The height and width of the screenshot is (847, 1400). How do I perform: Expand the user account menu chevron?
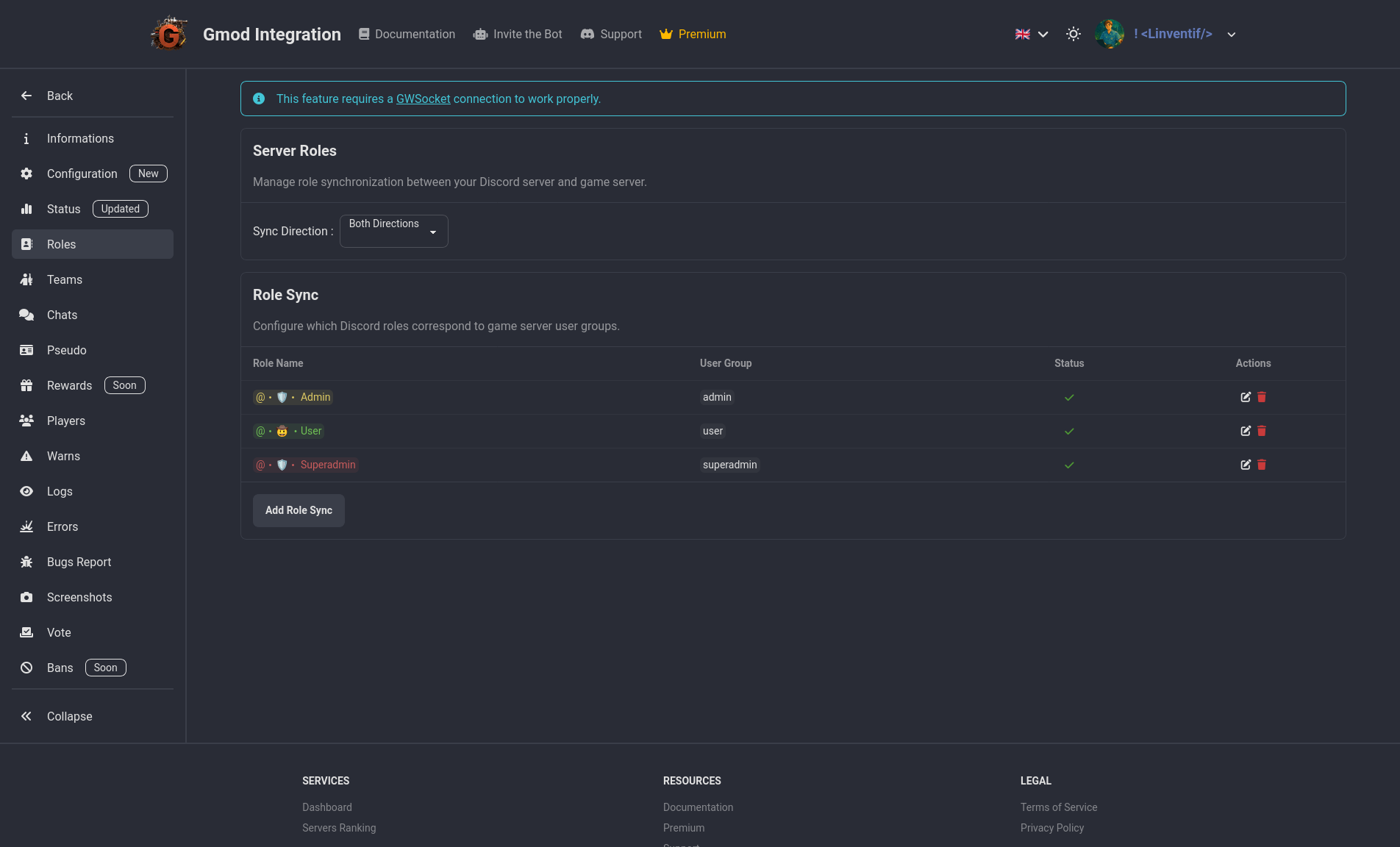[1231, 35]
